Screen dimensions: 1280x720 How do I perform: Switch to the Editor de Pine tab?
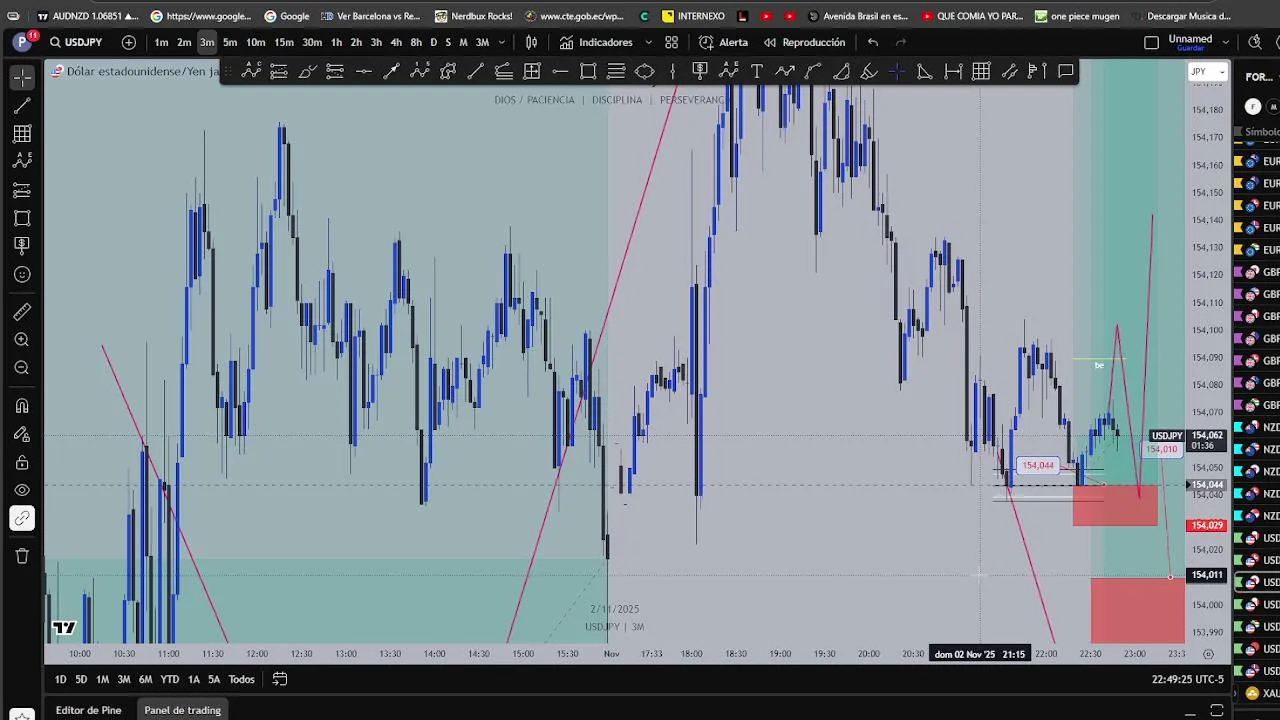click(88, 710)
